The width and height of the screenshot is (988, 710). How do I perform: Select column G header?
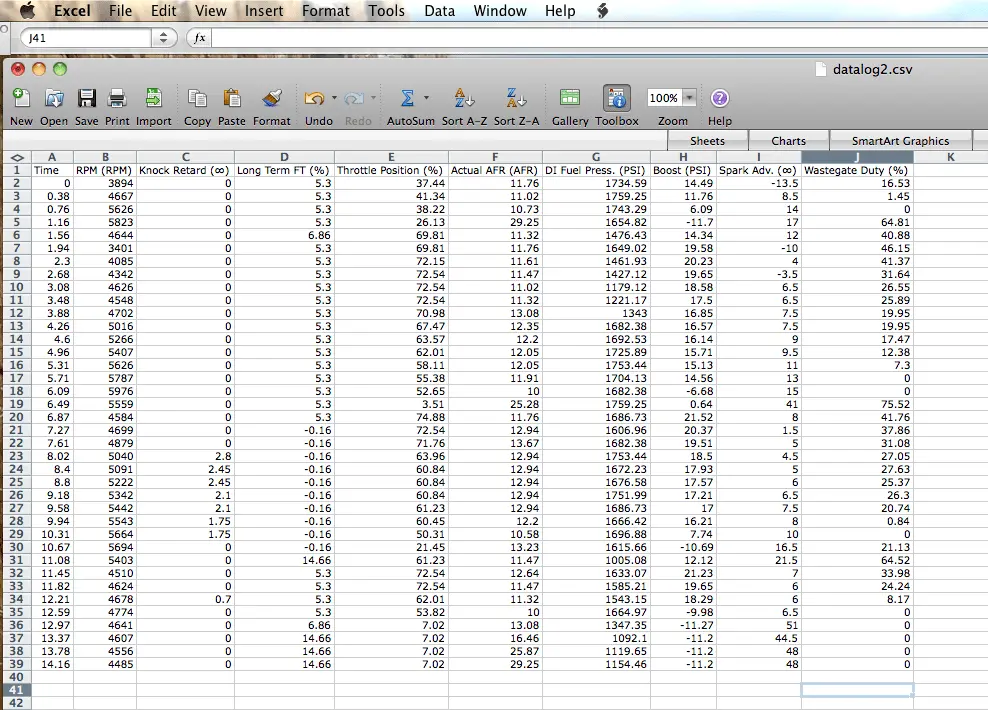pos(596,157)
